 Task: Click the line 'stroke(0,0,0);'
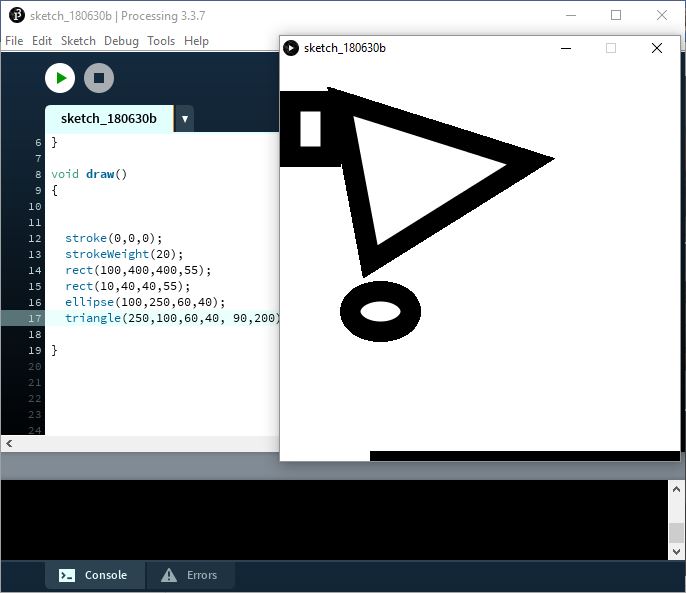[x=114, y=239]
